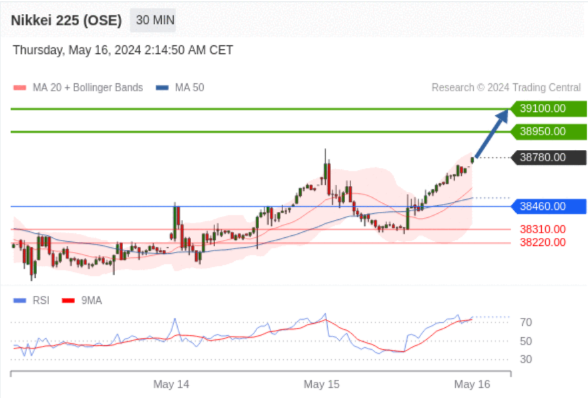Select the 38460.00 pivot price tag
This screenshot has height=398, width=588.
(x=548, y=206)
